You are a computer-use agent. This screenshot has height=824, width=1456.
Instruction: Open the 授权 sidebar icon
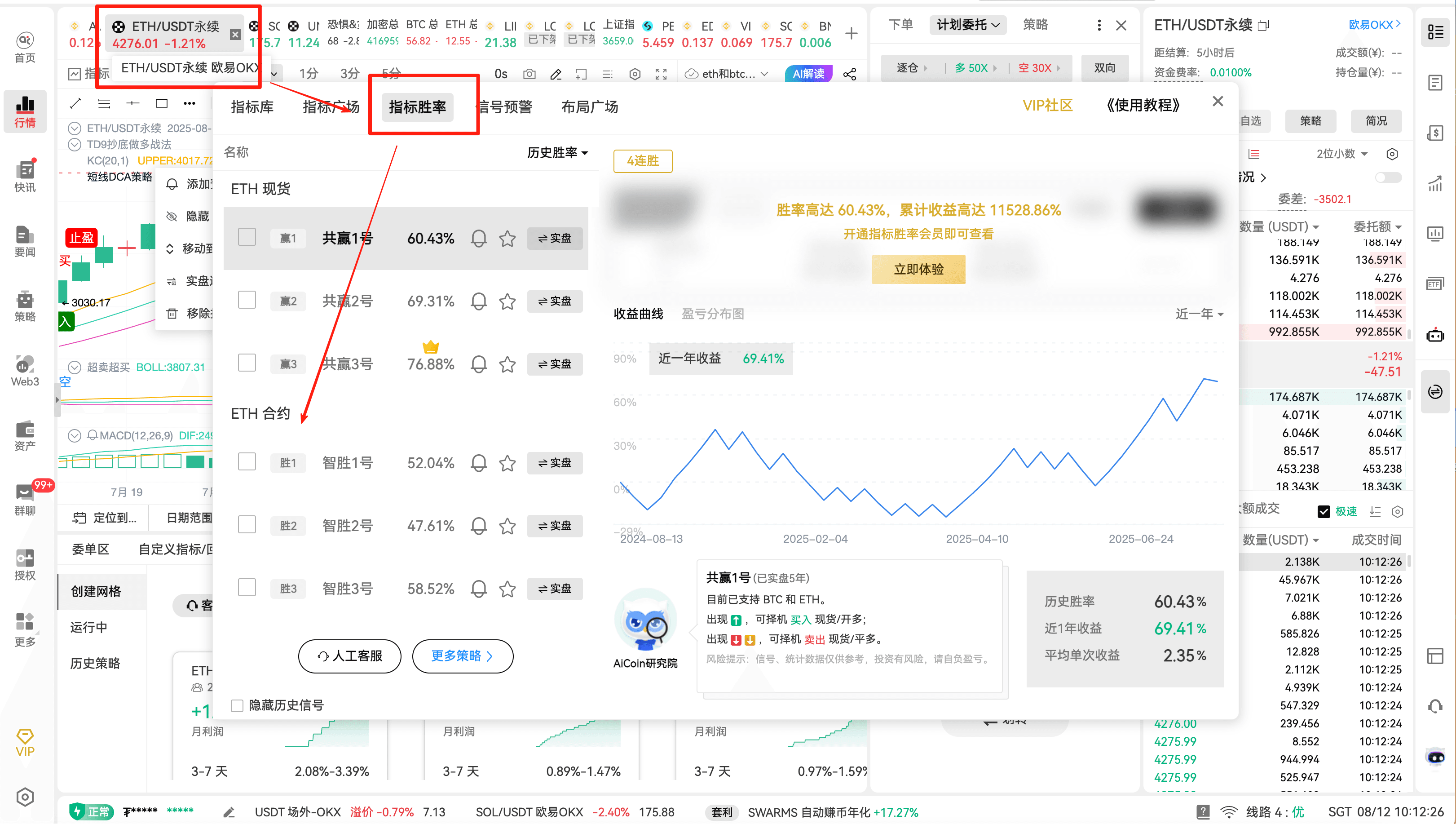24,564
